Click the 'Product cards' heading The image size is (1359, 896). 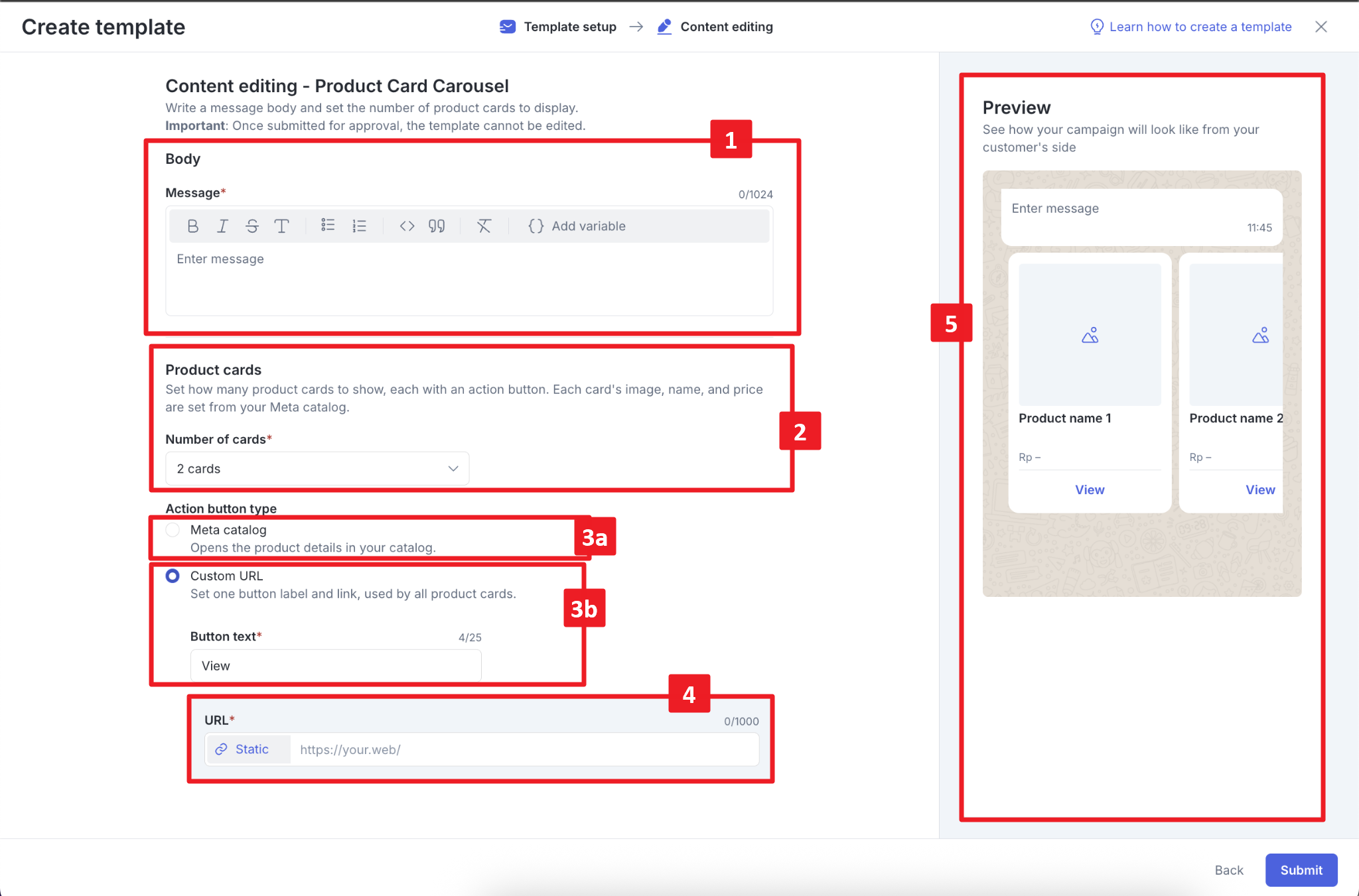click(213, 370)
